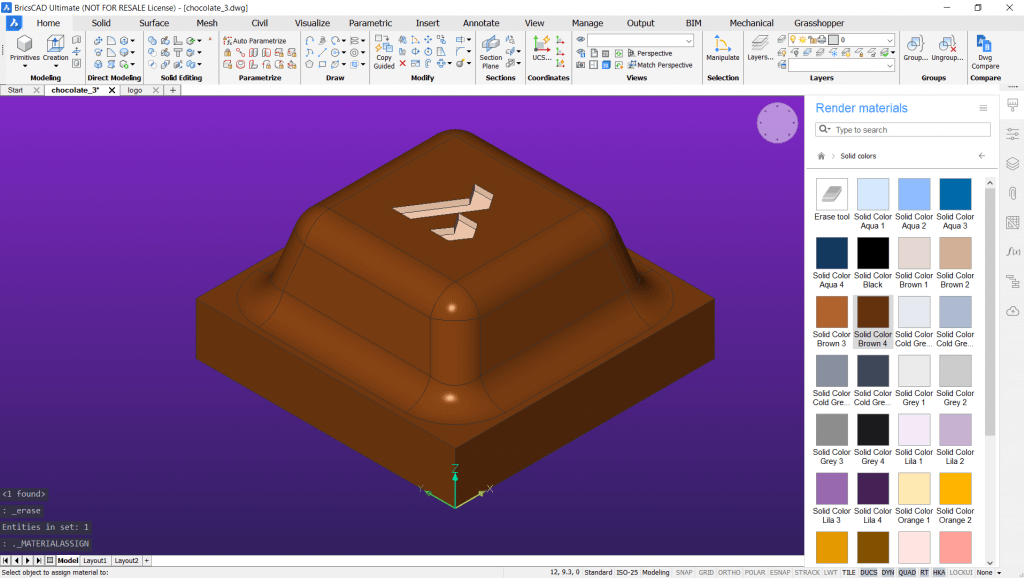Switch to Layout1 at the bottom
This screenshot has width=1024, height=578.
pos(94,560)
